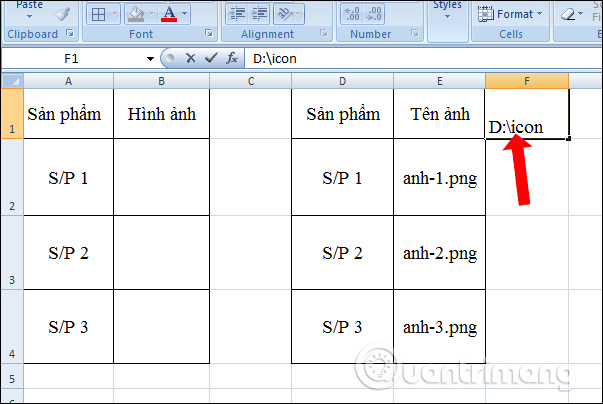This screenshot has height=404, width=603.
Task: Click the red Font Color A icon
Action: click(169, 14)
